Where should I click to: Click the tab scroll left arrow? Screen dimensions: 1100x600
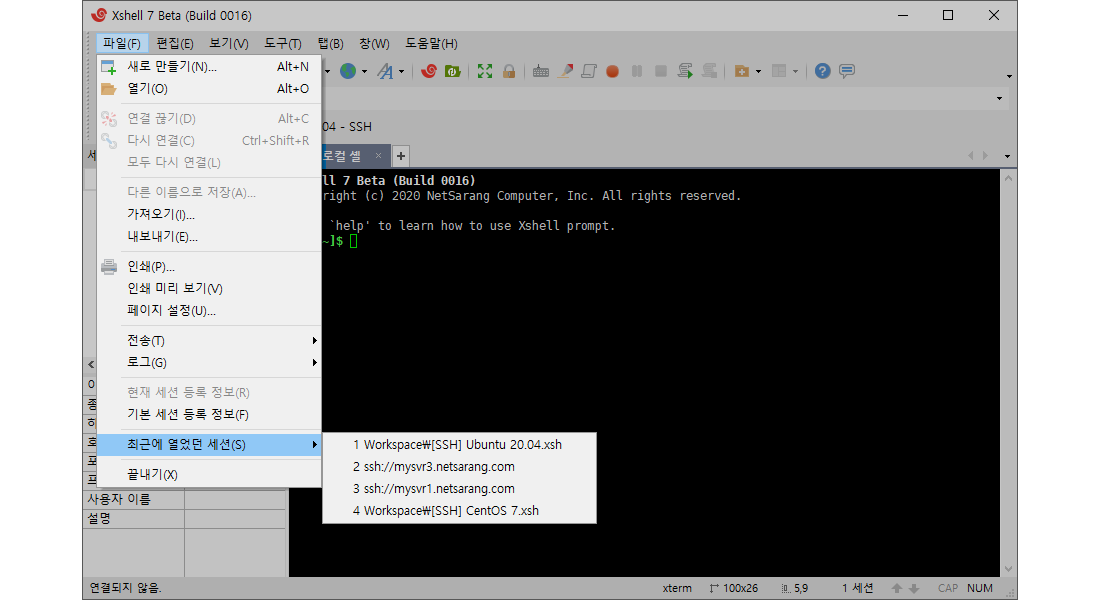(x=971, y=156)
